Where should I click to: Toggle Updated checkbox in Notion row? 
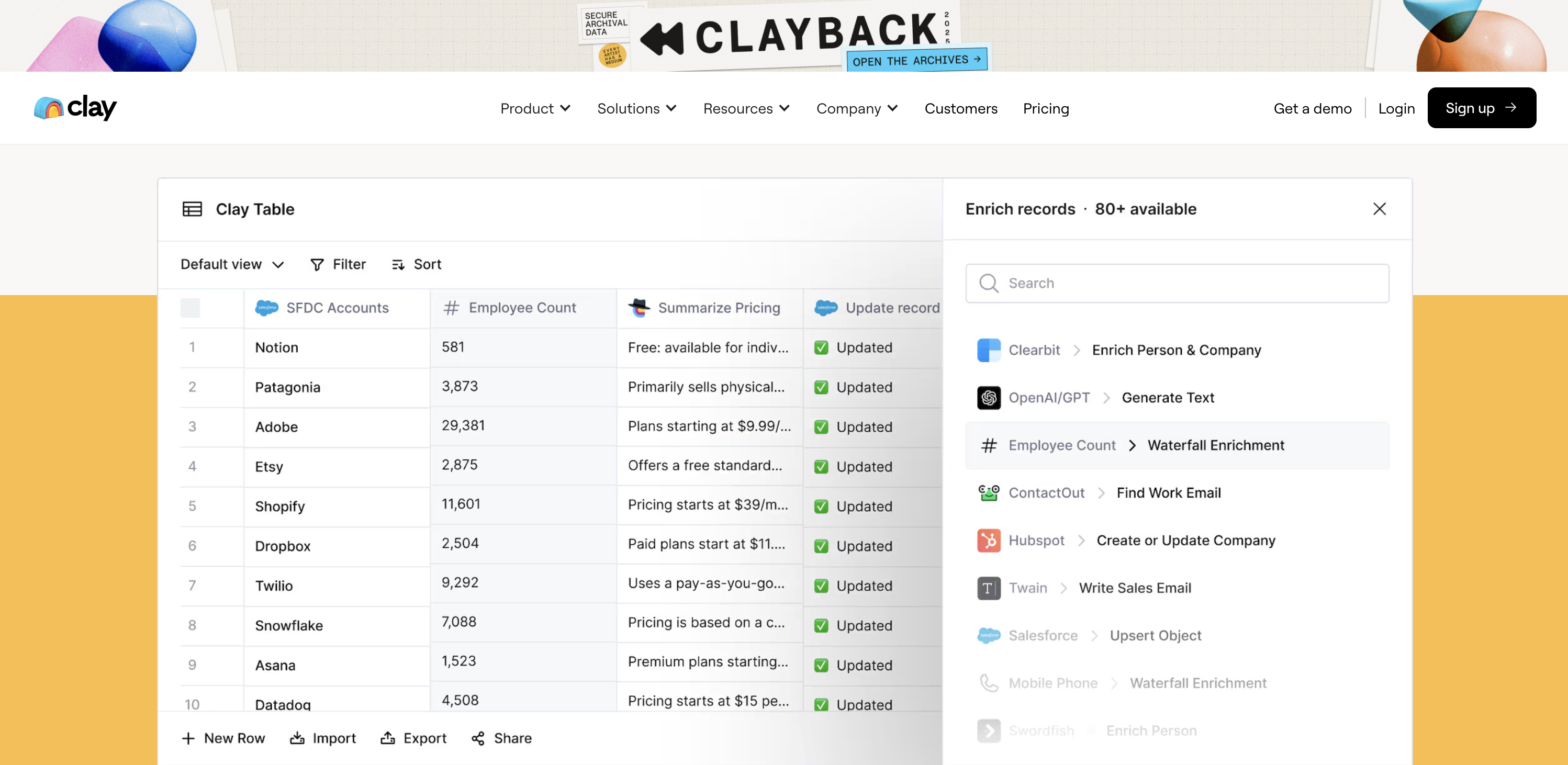pyautogui.click(x=821, y=347)
